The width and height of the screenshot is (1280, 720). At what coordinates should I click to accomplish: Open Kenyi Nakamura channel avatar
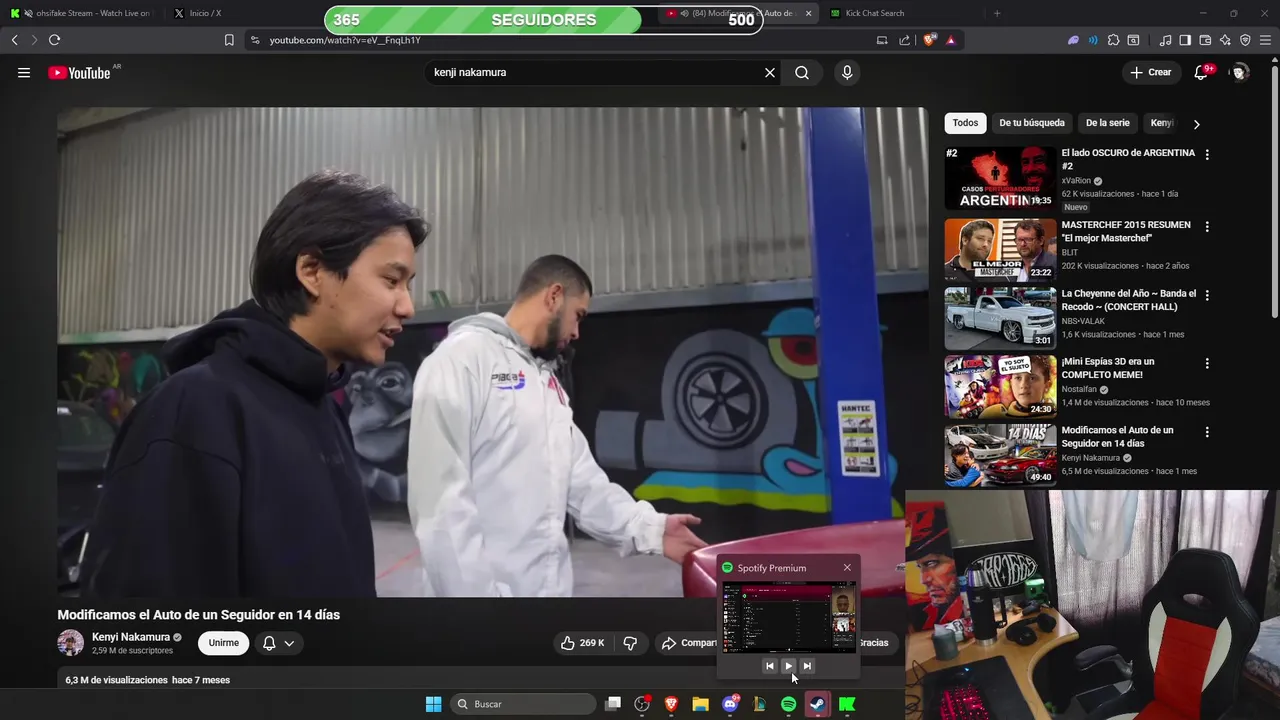(71, 643)
